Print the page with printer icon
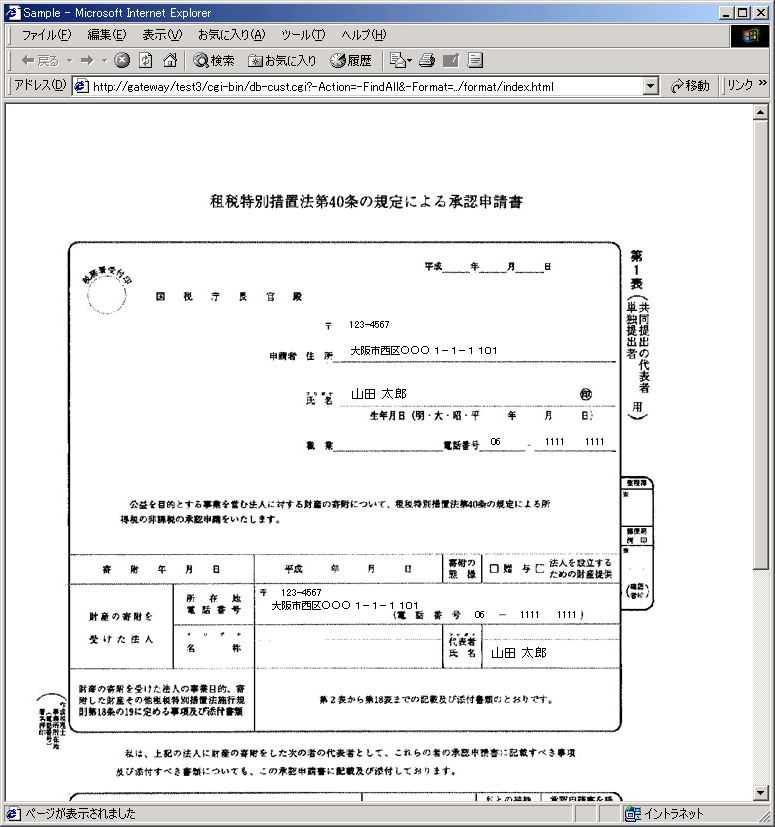 [426, 60]
